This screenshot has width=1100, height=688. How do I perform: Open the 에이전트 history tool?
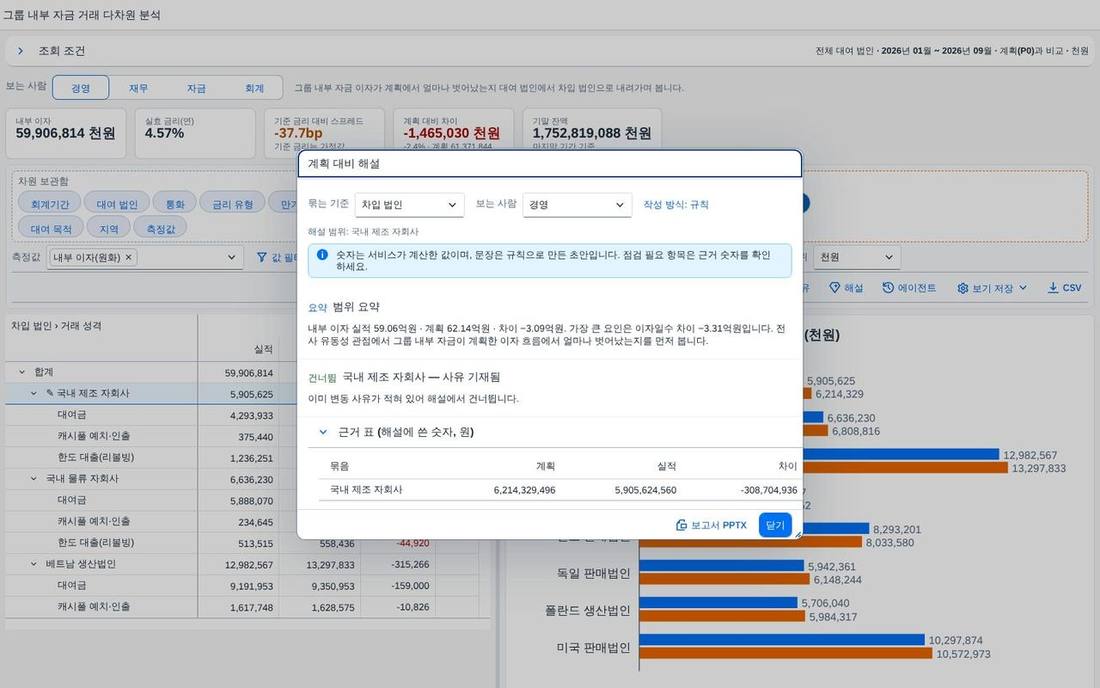(909, 288)
